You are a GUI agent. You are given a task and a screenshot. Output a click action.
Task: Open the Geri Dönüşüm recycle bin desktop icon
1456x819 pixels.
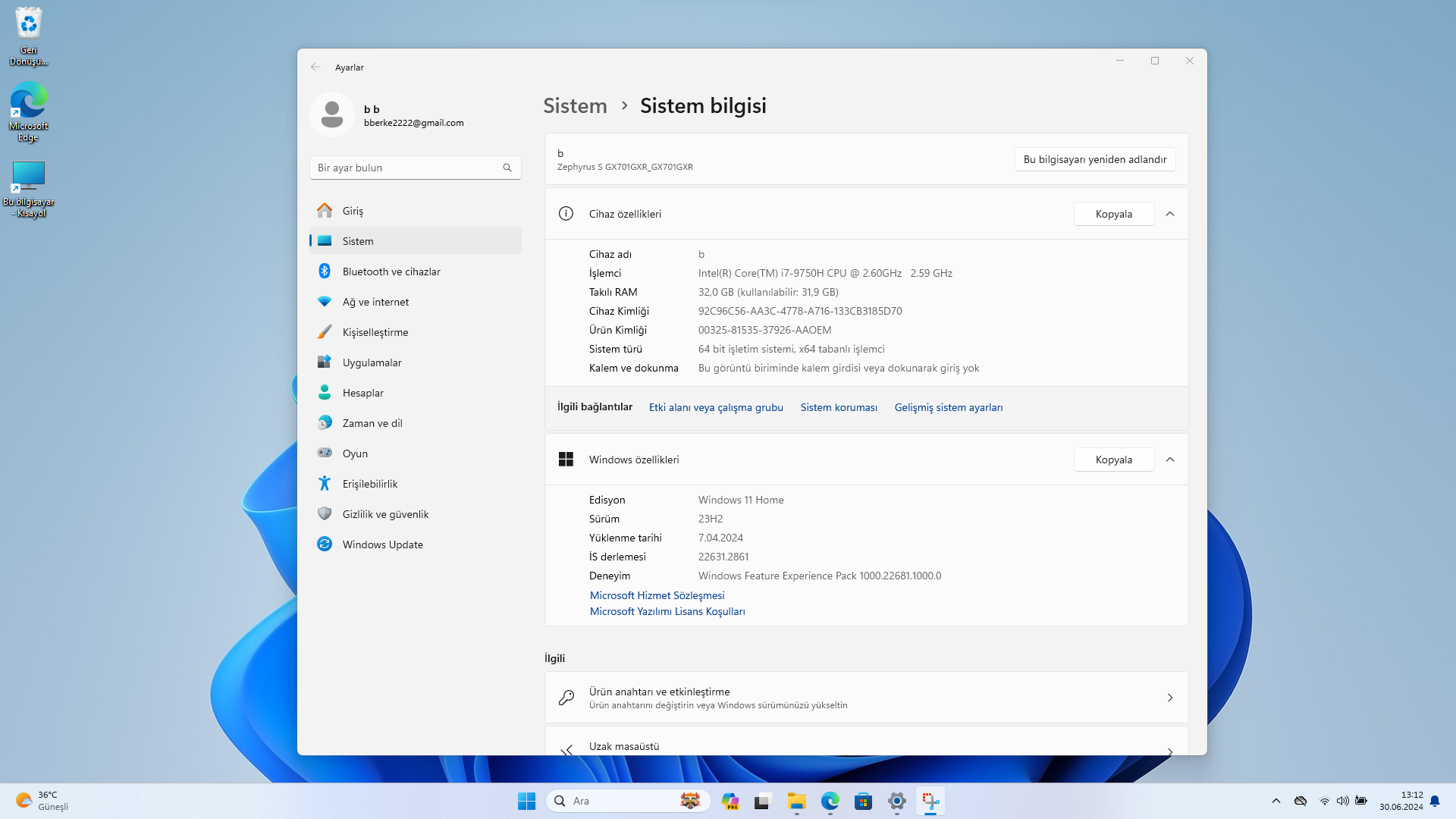coord(29,36)
